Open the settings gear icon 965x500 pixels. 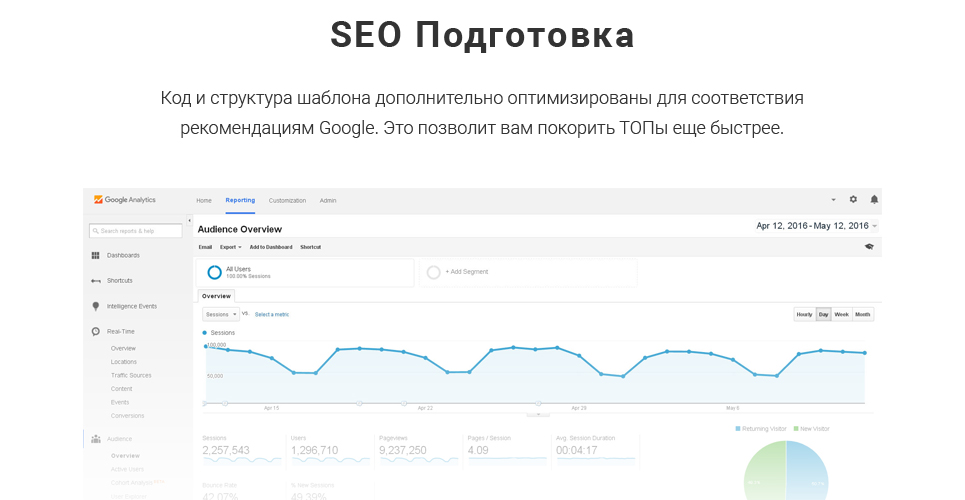pos(853,199)
